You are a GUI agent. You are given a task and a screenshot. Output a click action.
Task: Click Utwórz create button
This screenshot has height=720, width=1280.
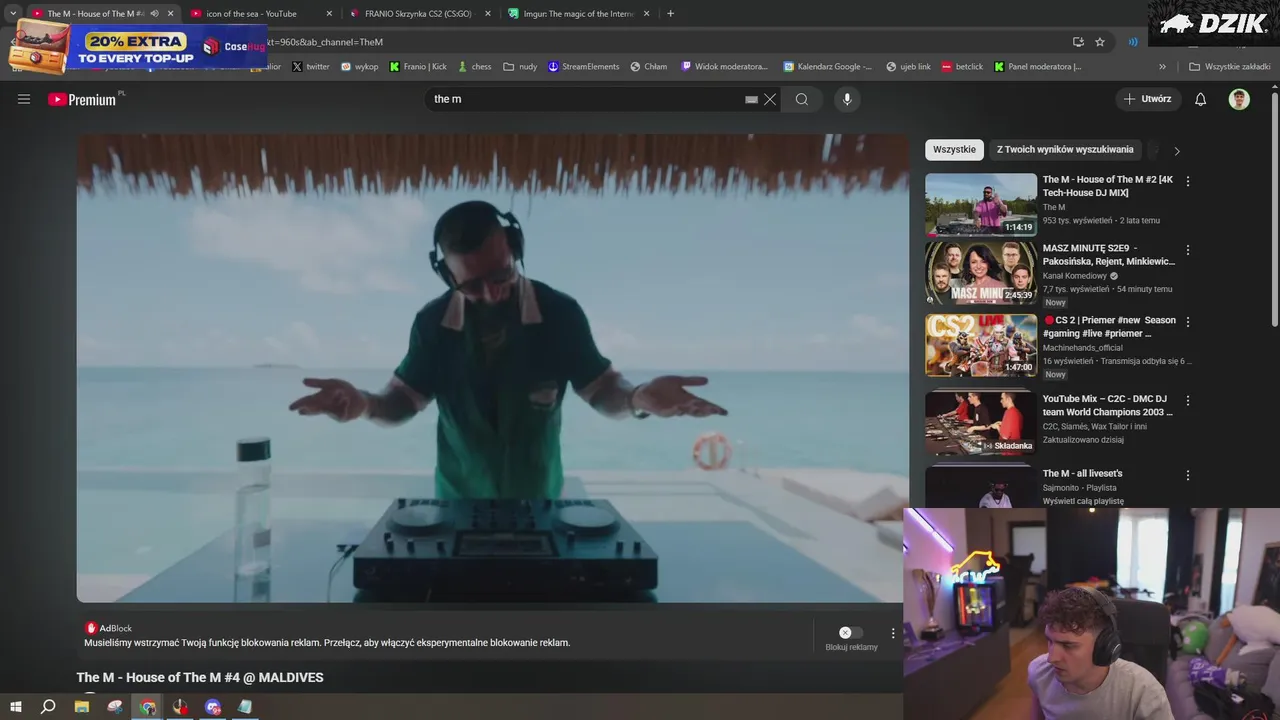click(1148, 99)
